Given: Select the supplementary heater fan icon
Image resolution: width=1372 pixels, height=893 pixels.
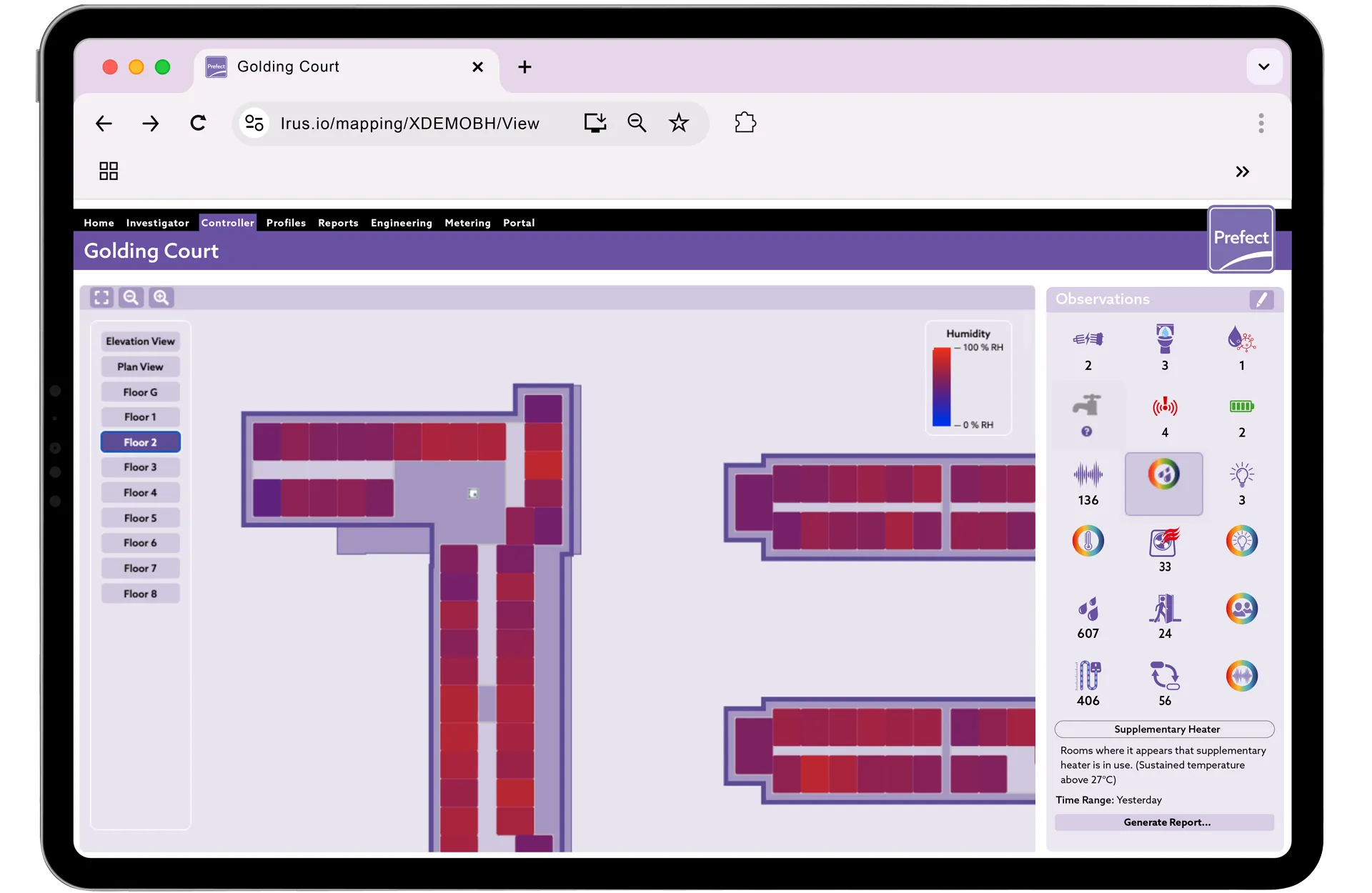Looking at the screenshot, I should 1164,543.
